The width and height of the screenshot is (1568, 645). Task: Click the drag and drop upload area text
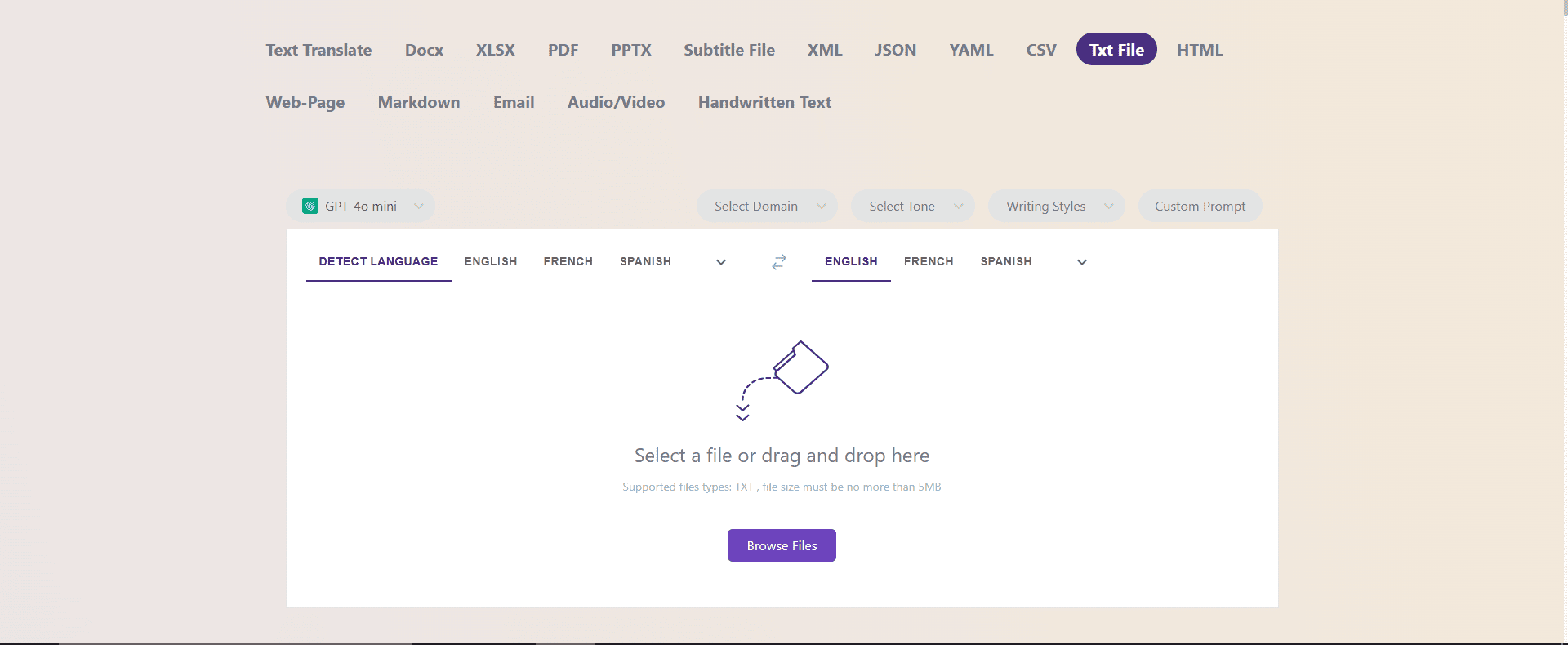782,456
